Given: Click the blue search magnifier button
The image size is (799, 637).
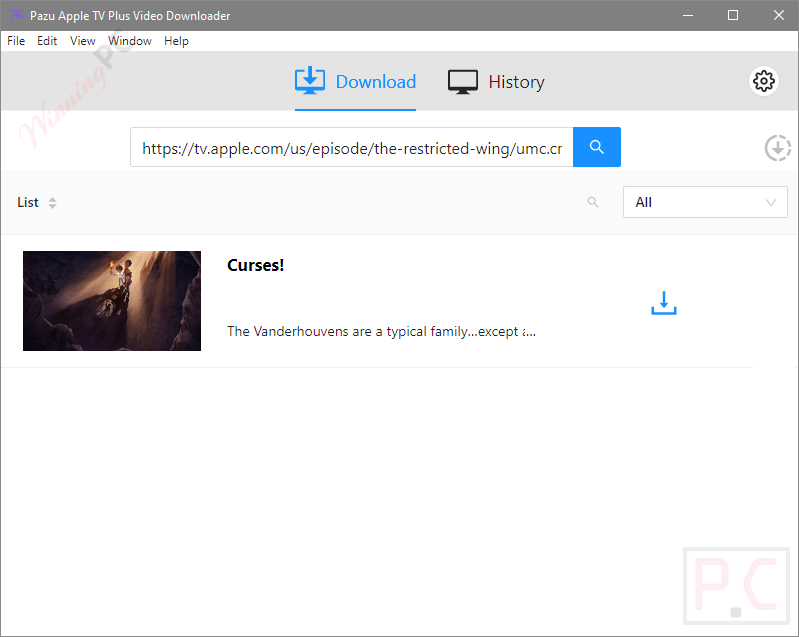Looking at the screenshot, I should click(597, 147).
